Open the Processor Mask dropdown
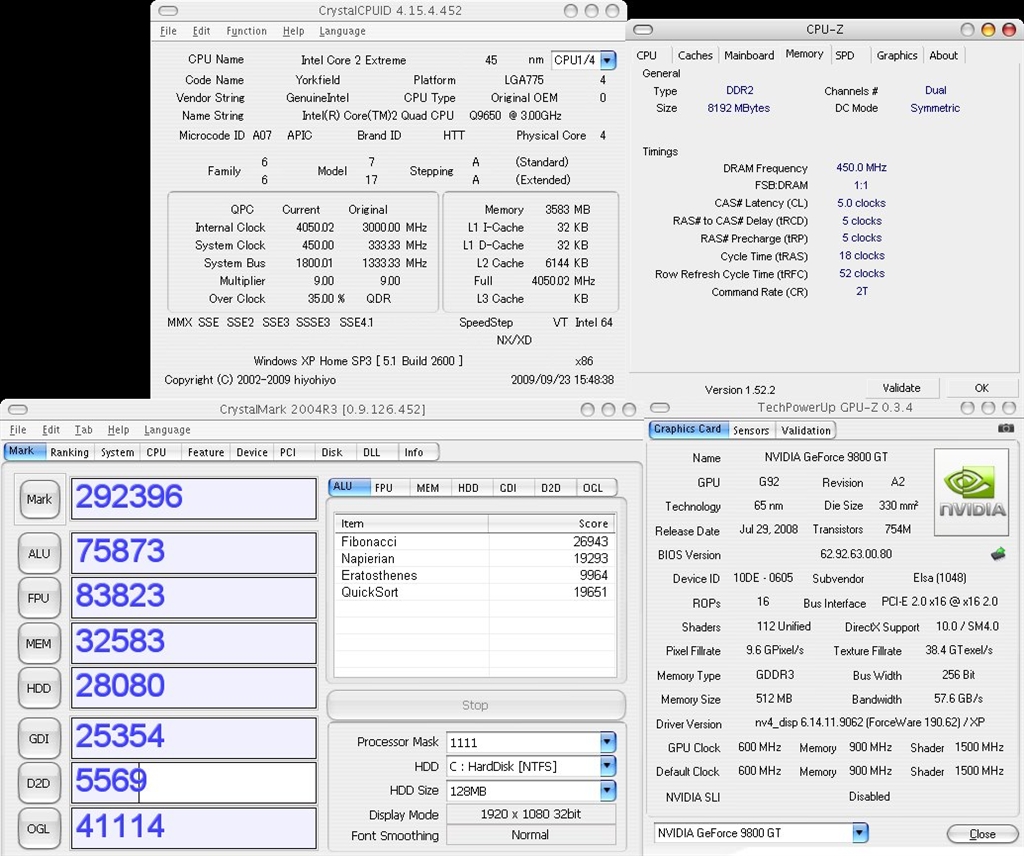The height and width of the screenshot is (856, 1024). pyautogui.click(x=607, y=742)
